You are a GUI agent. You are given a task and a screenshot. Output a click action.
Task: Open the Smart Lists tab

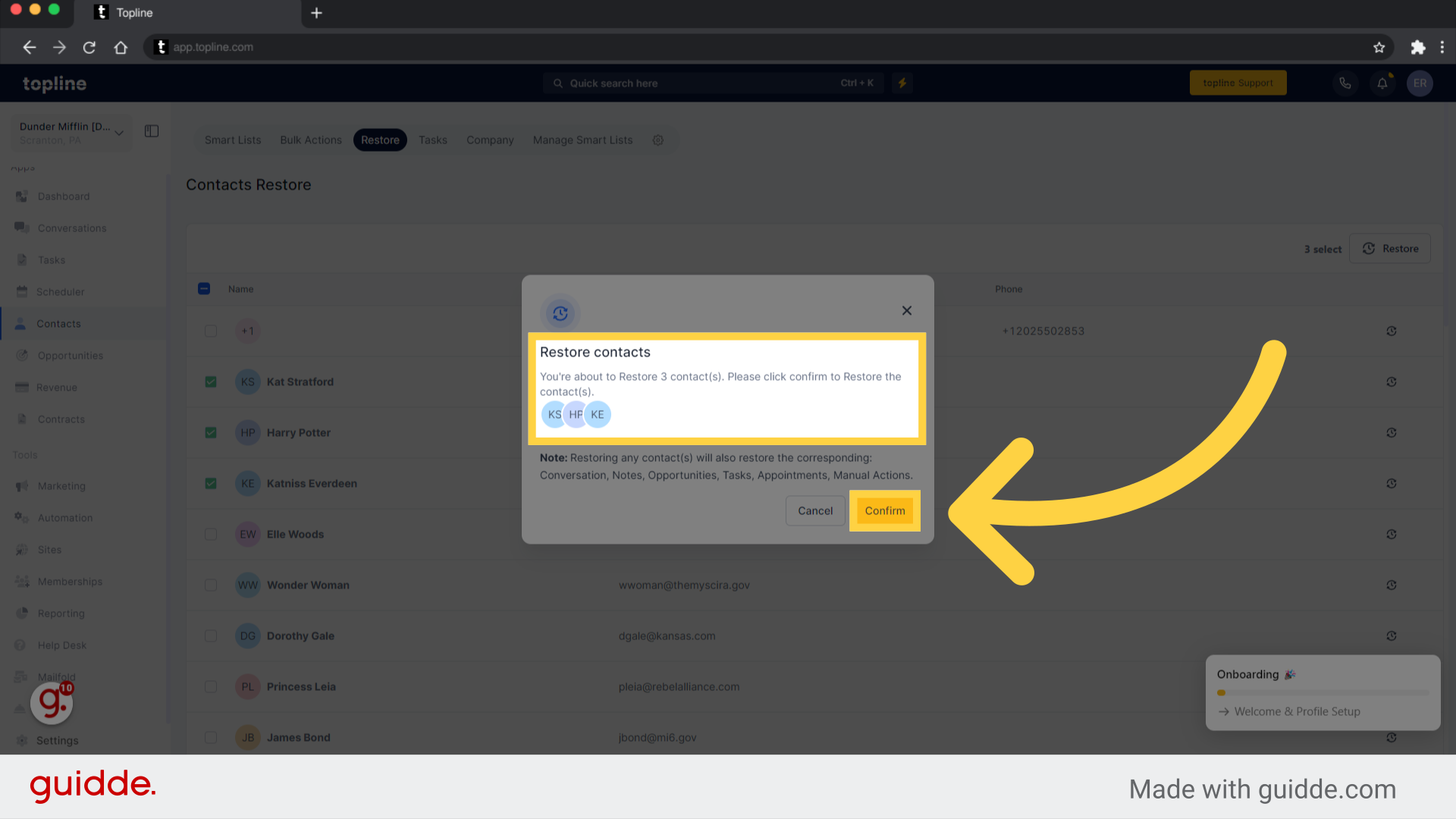(x=233, y=140)
